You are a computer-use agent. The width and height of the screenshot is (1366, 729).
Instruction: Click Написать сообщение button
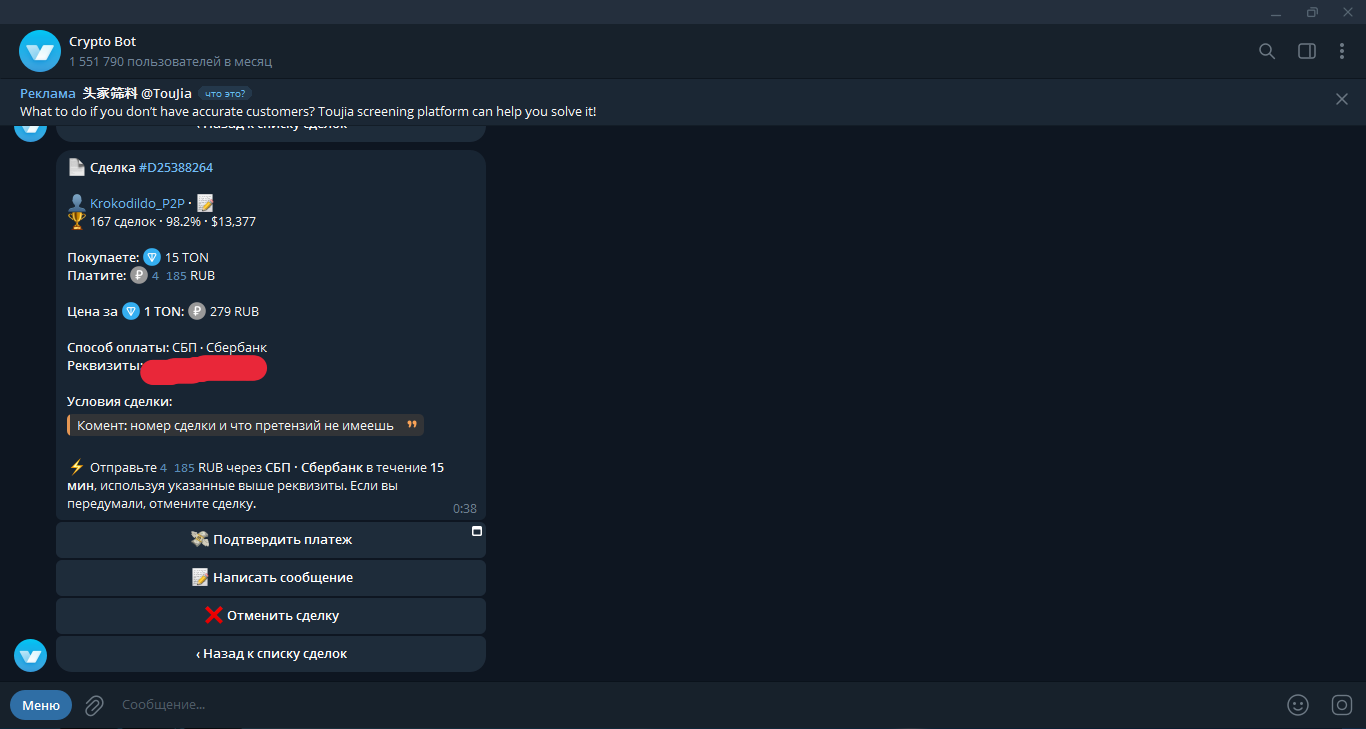[x=271, y=578]
